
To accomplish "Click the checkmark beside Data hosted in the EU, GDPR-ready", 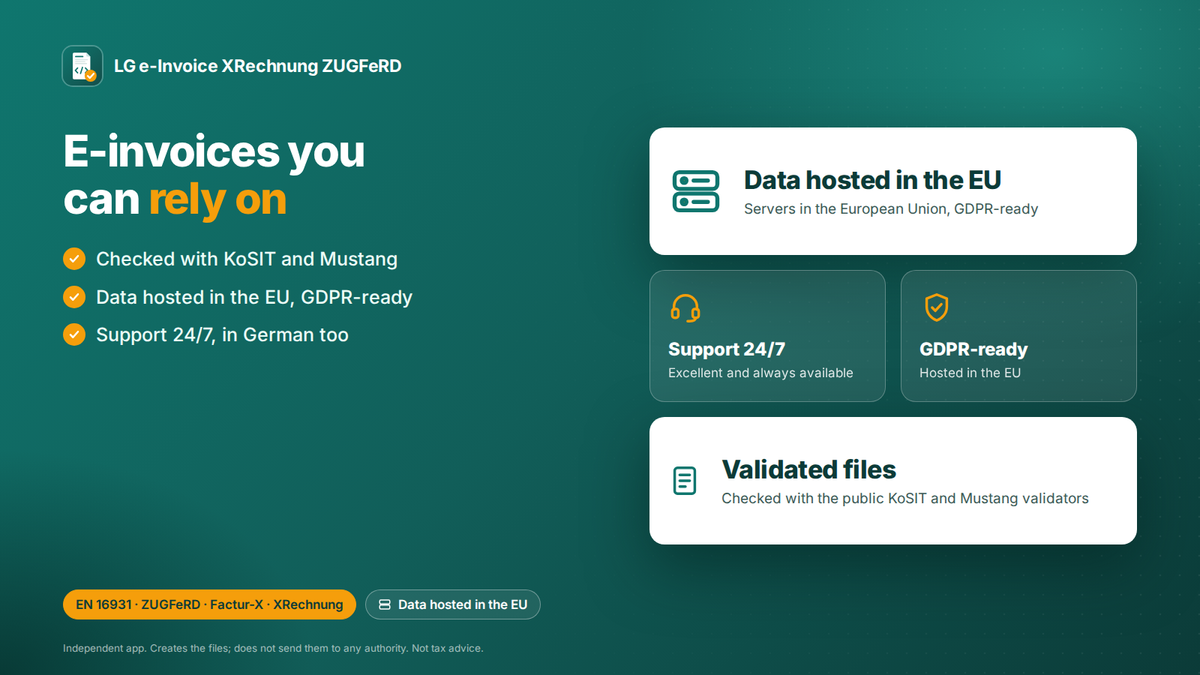I will (74, 297).
